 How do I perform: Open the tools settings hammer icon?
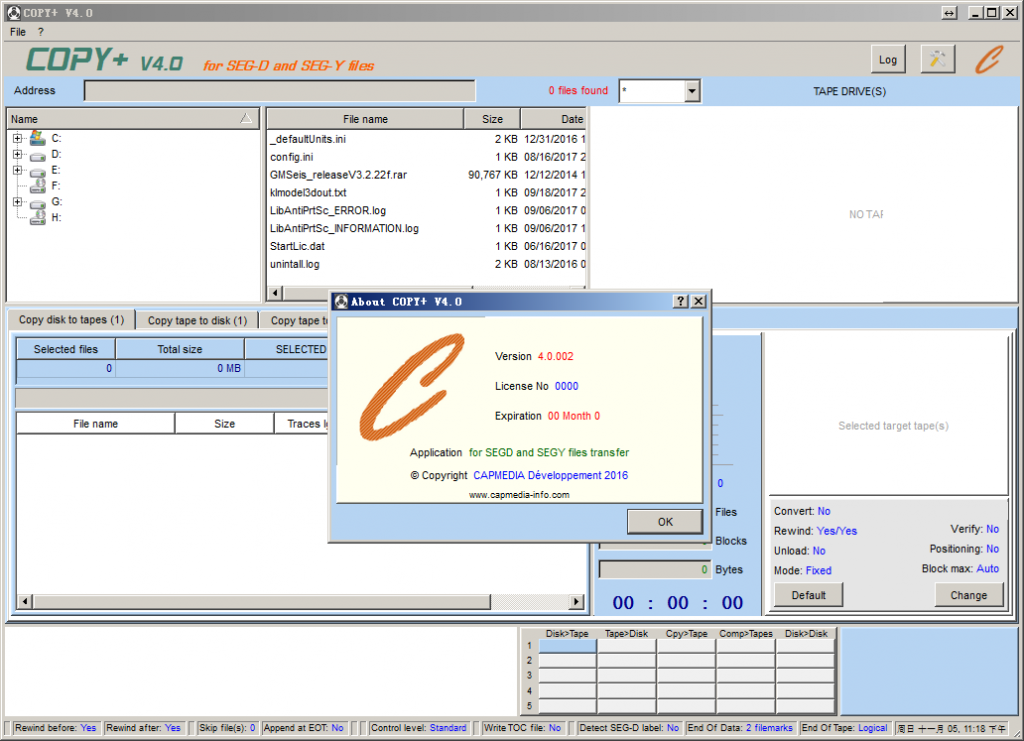(937, 59)
